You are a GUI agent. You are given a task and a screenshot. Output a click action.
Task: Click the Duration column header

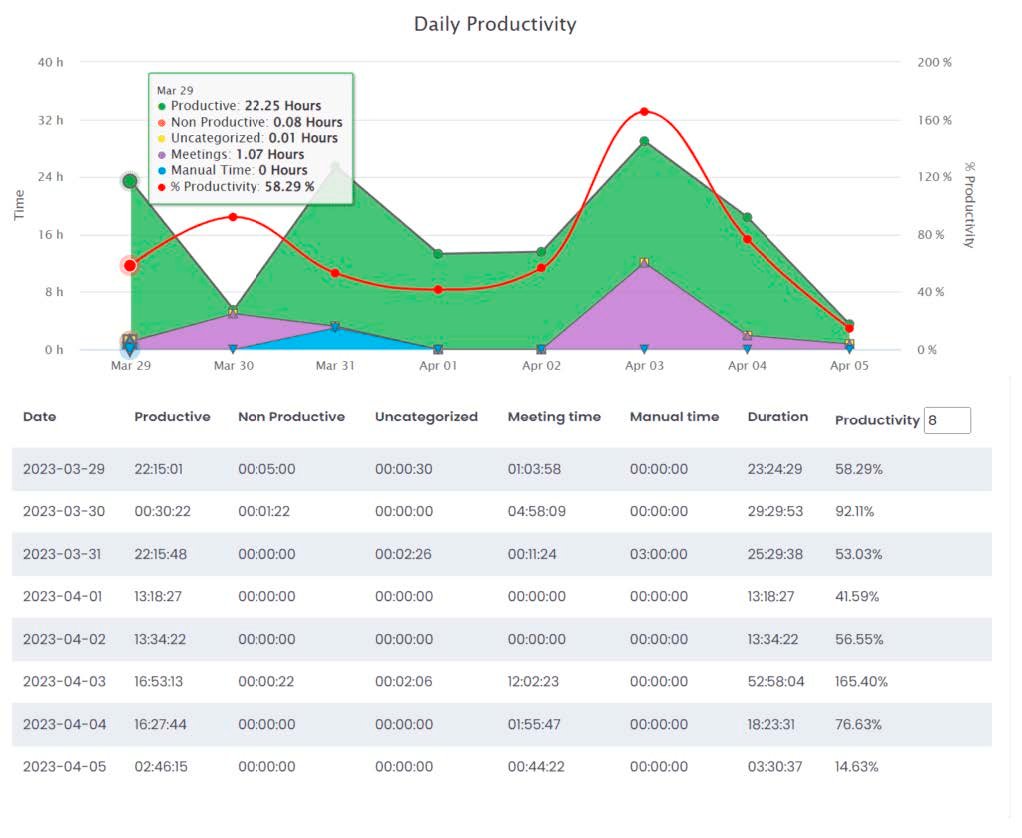(777, 417)
